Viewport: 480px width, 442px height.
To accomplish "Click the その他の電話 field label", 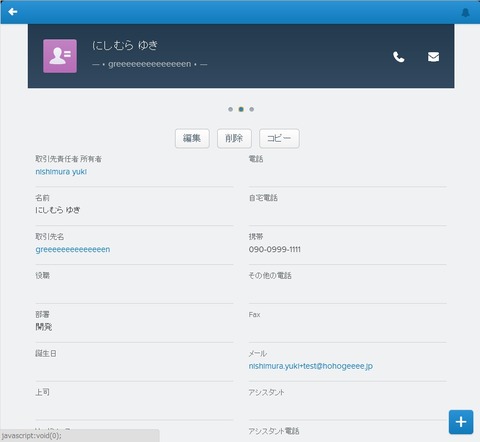I will (x=270, y=276).
